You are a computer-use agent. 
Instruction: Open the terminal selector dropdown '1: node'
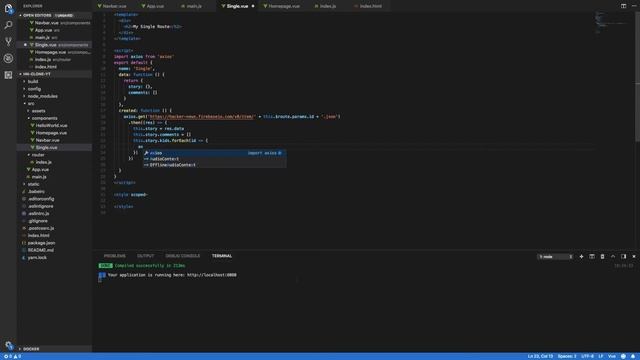click(x=556, y=257)
